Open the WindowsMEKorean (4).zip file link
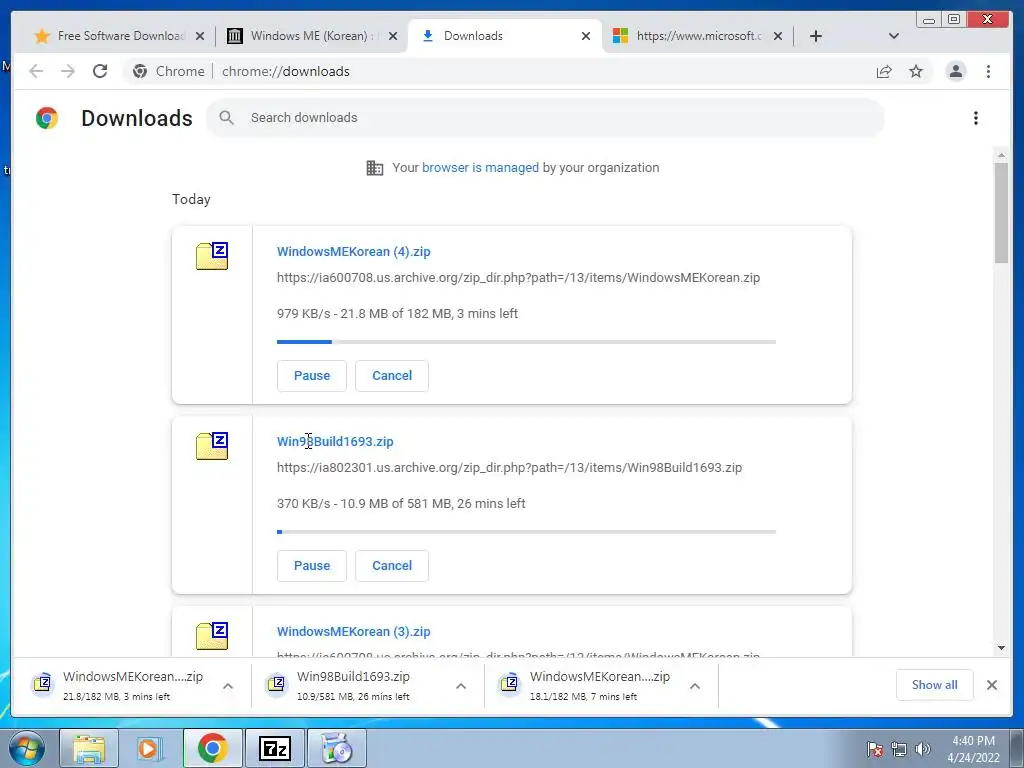 click(353, 251)
